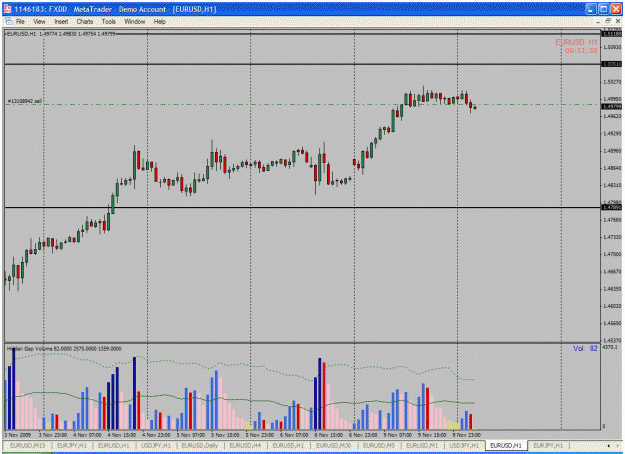Click the 1.50270 price axis label

click(x=612, y=82)
